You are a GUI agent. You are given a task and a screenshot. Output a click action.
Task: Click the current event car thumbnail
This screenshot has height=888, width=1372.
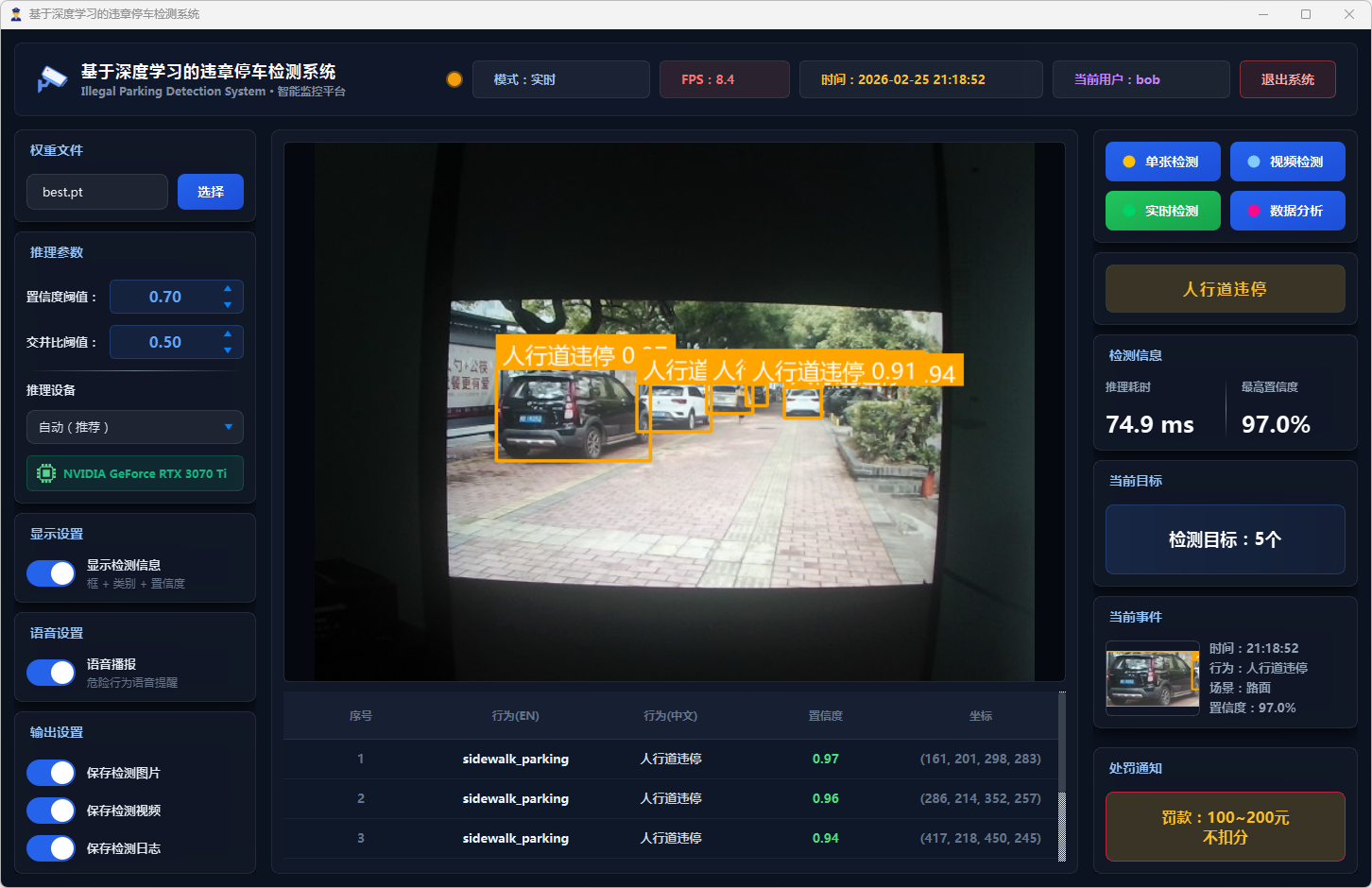click(1152, 678)
